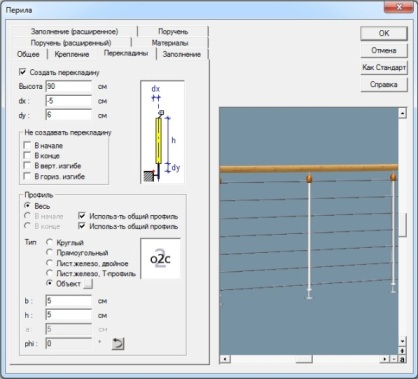Screen dimensions: 418x379
Task: Open the object picker button next to Объект
Action: [x=88, y=284]
